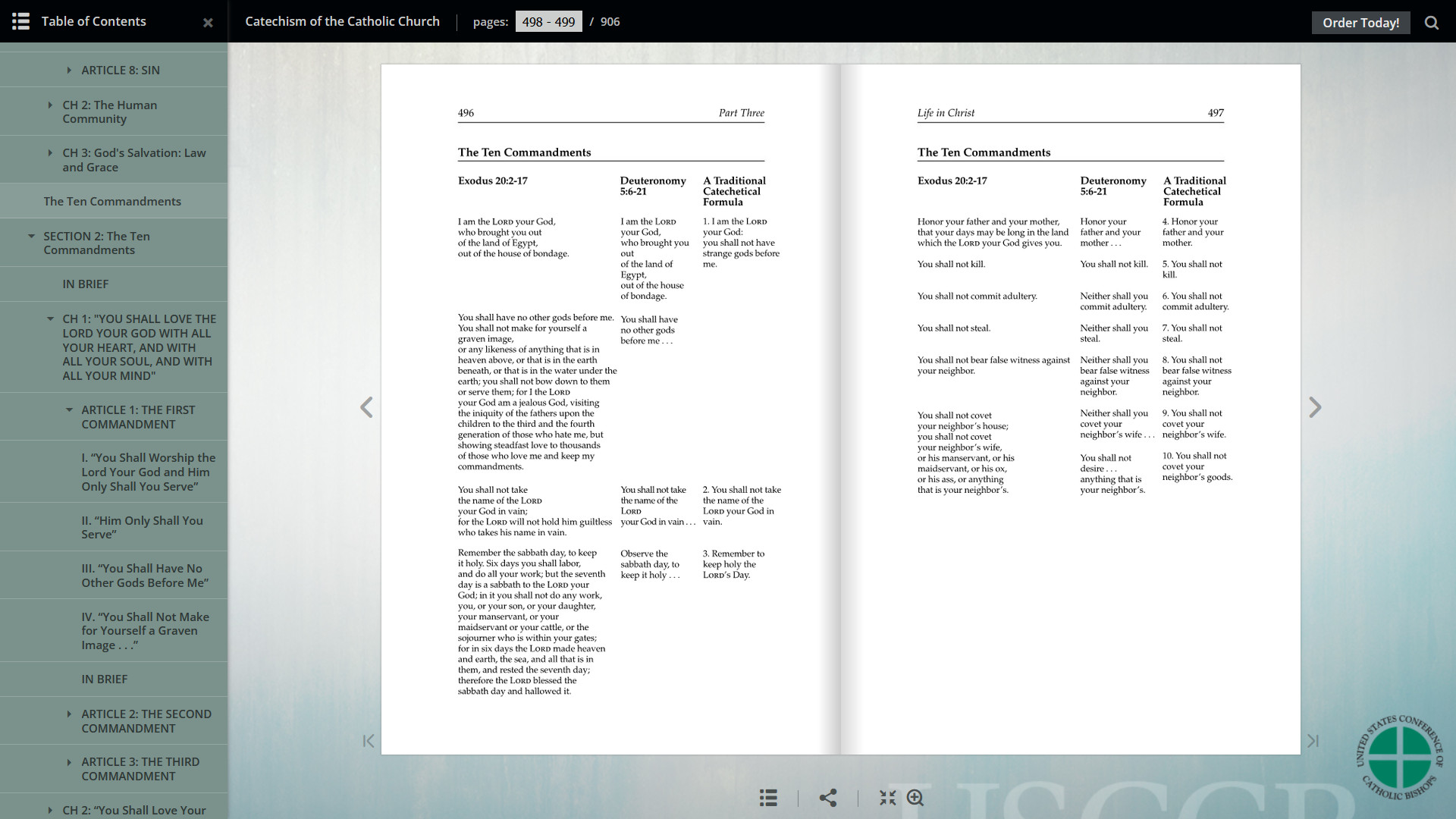
Task: Click the Table of Contents list icon
Action: click(20, 21)
